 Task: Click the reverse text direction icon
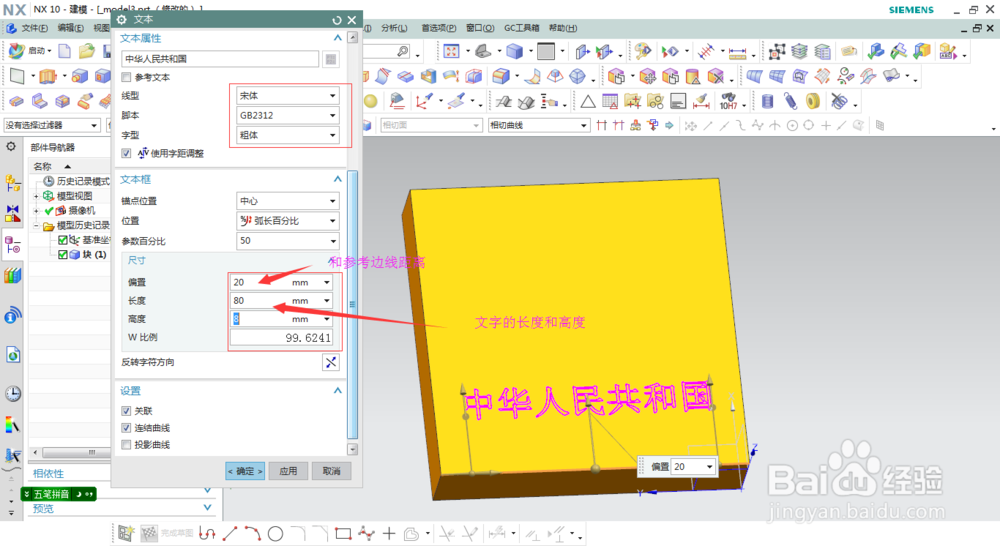[331, 362]
